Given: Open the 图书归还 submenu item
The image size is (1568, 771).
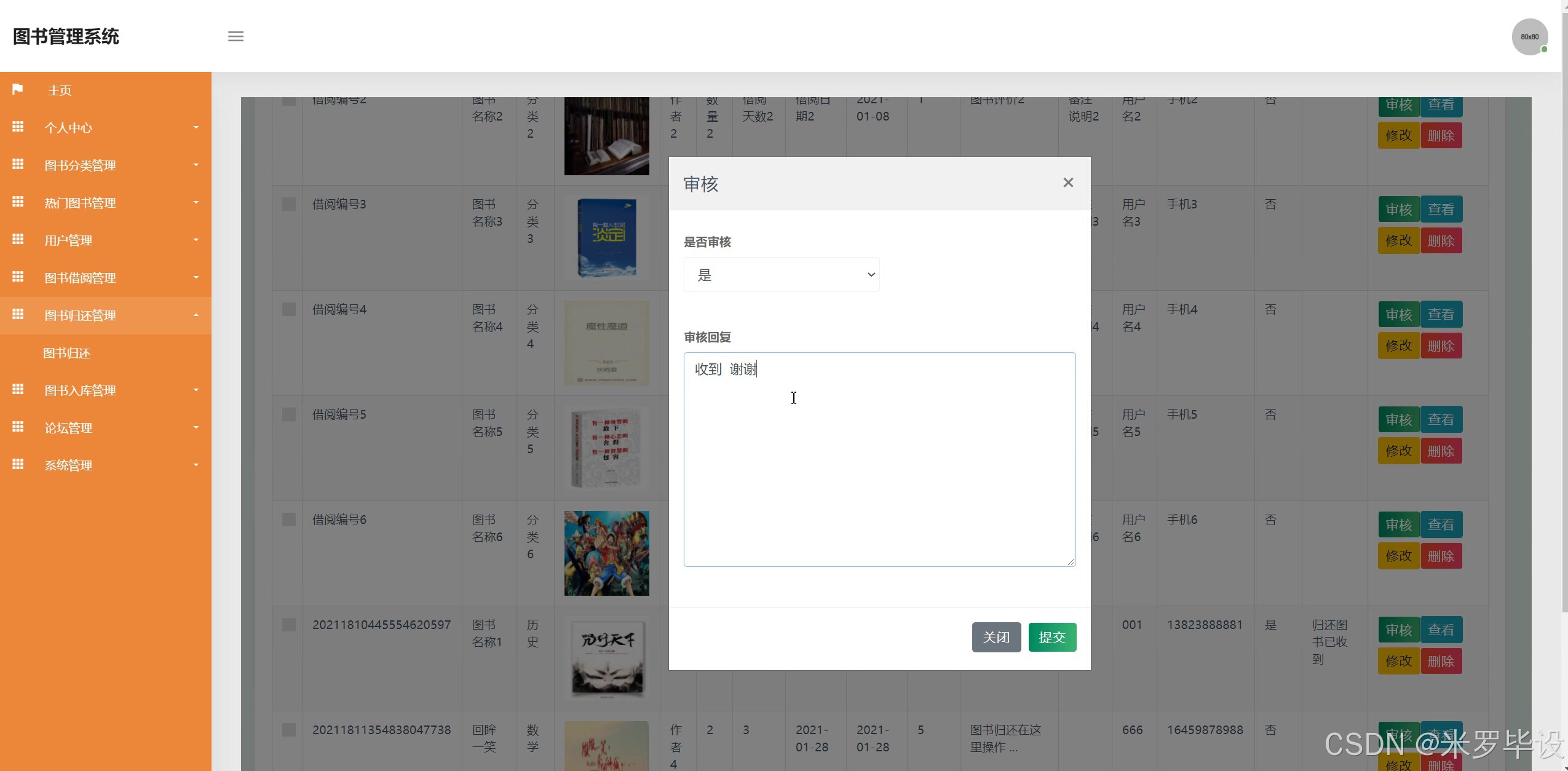Looking at the screenshot, I should click(x=67, y=353).
